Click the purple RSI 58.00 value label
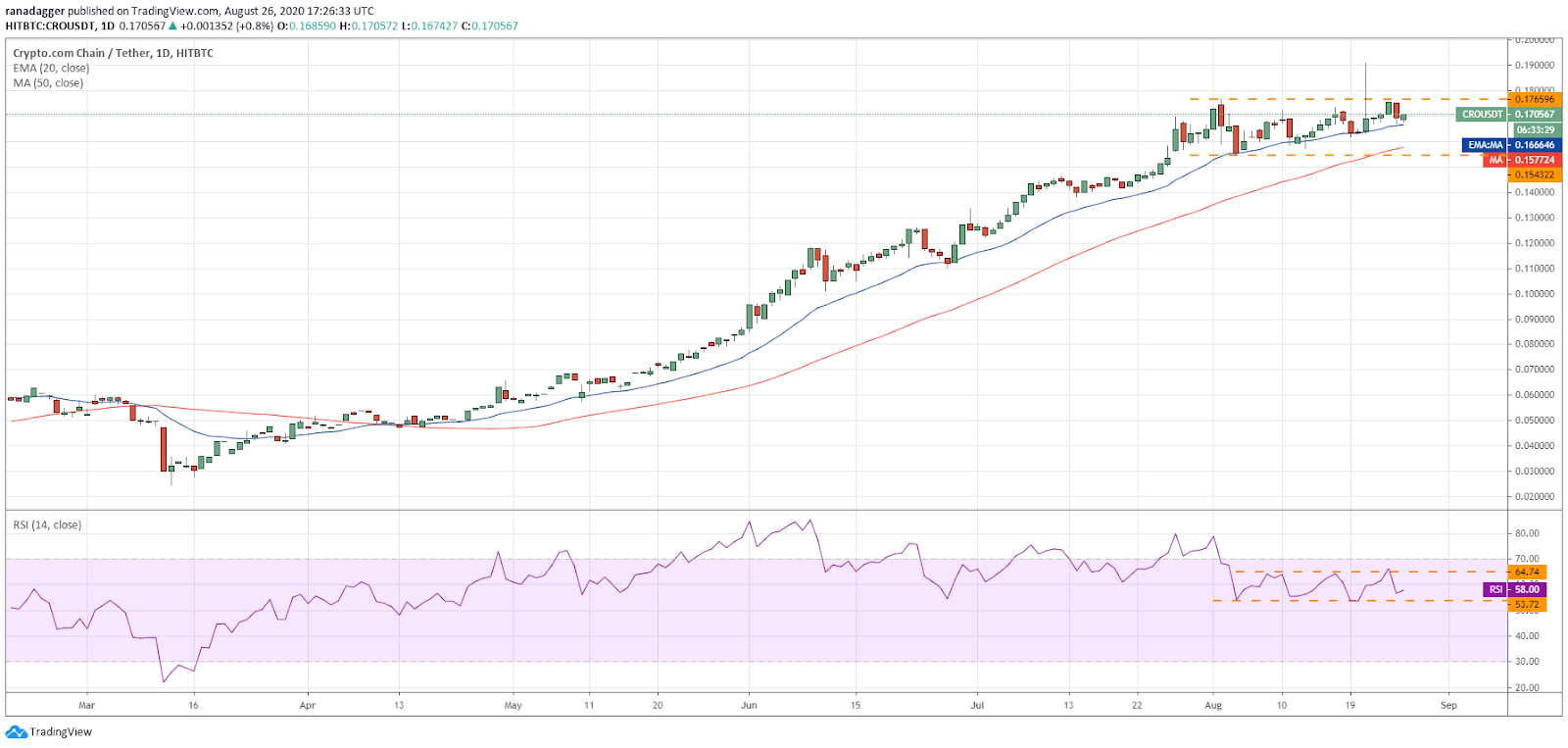Viewport: 1568px width, 748px height. pos(1514,589)
